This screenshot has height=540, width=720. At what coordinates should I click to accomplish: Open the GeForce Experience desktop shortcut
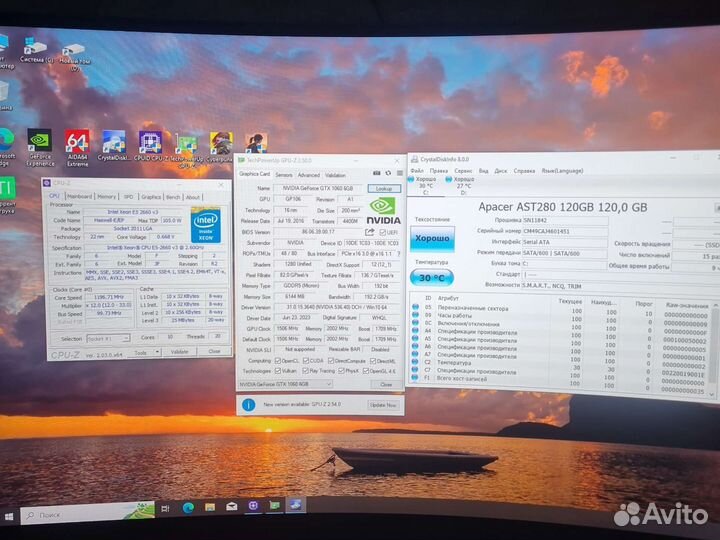coord(40,147)
